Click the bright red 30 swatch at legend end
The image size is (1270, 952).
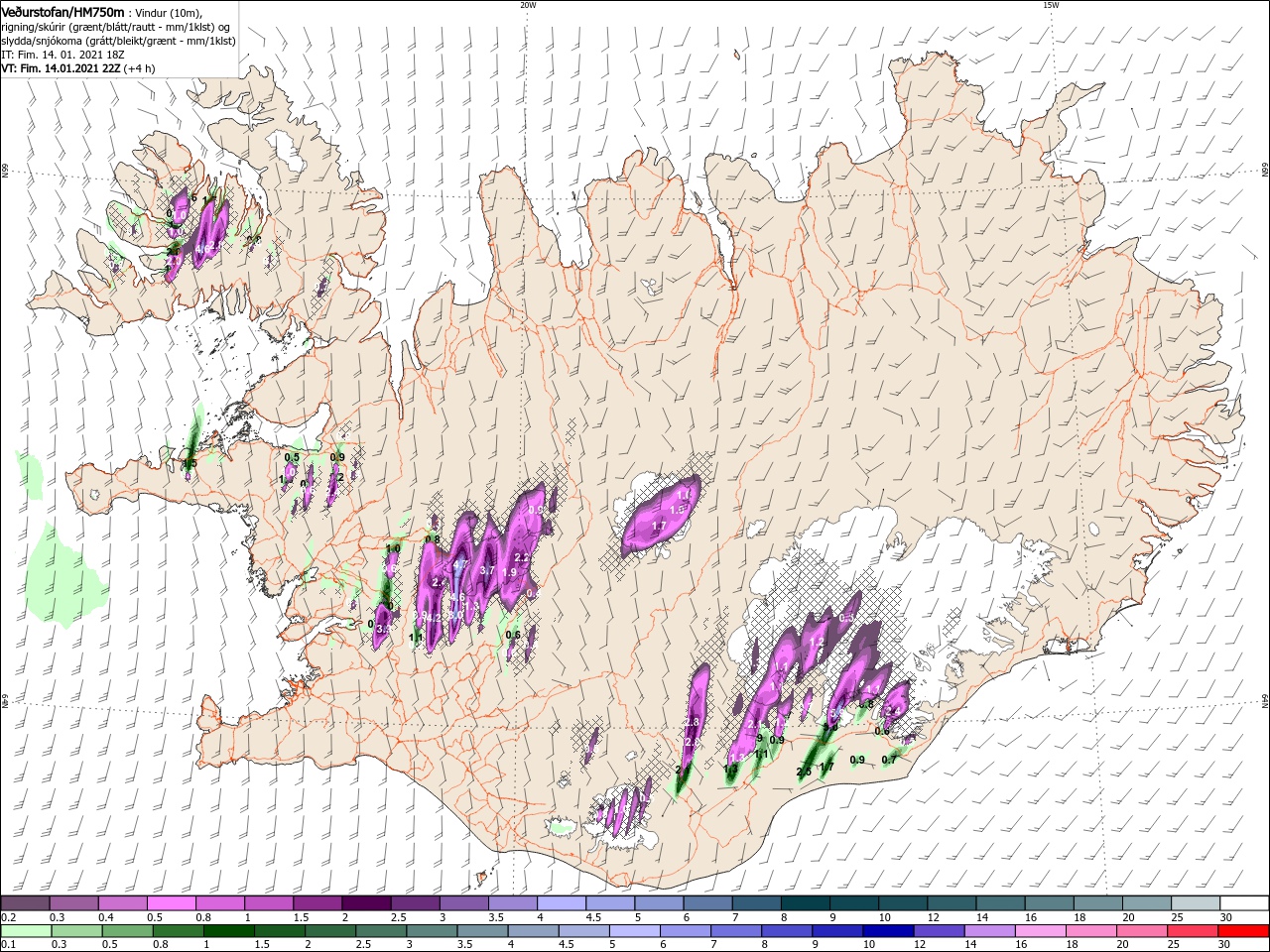pyautogui.click(x=1243, y=931)
